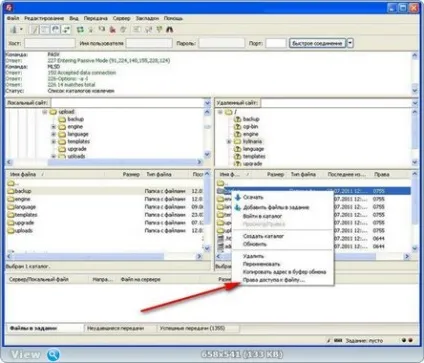Open the Передача menu
The image size is (424, 363).
coord(95,18)
